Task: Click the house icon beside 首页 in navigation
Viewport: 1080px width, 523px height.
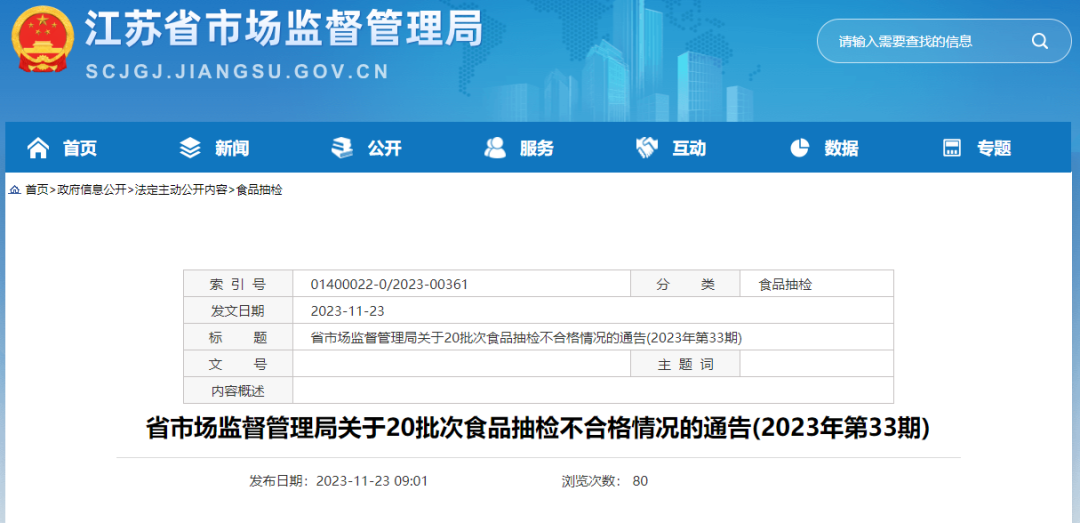Action: click(38, 148)
